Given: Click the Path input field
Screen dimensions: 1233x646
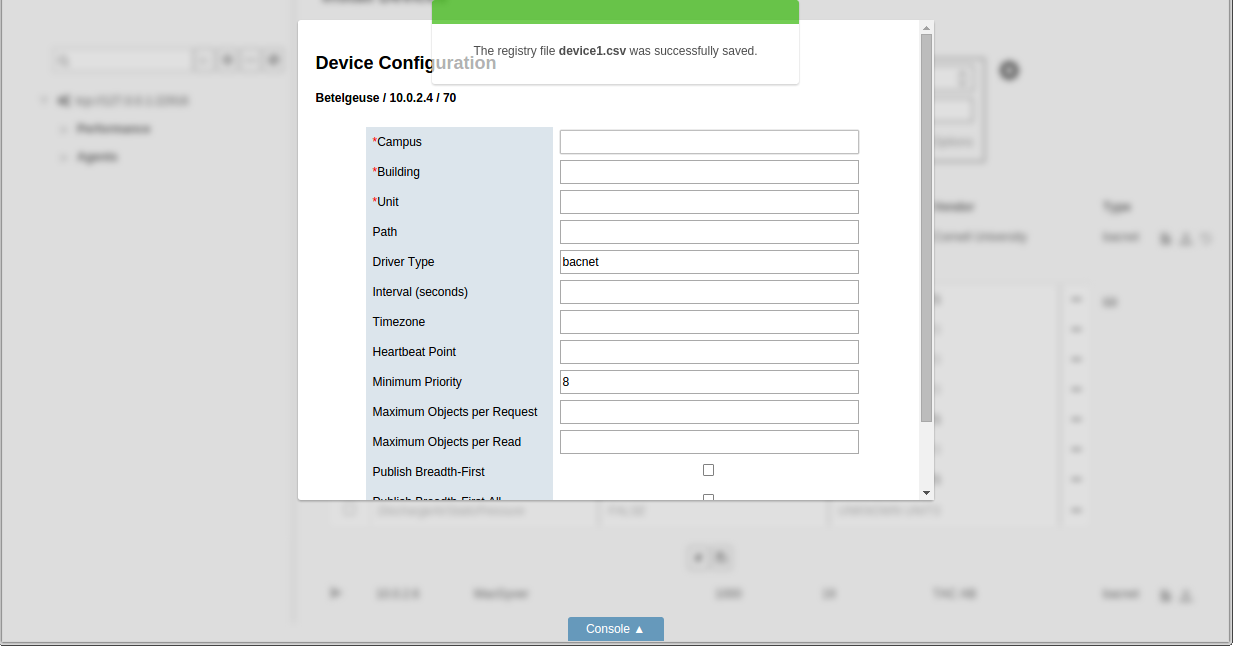Looking at the screenshot, I should (x=709, y=232).
